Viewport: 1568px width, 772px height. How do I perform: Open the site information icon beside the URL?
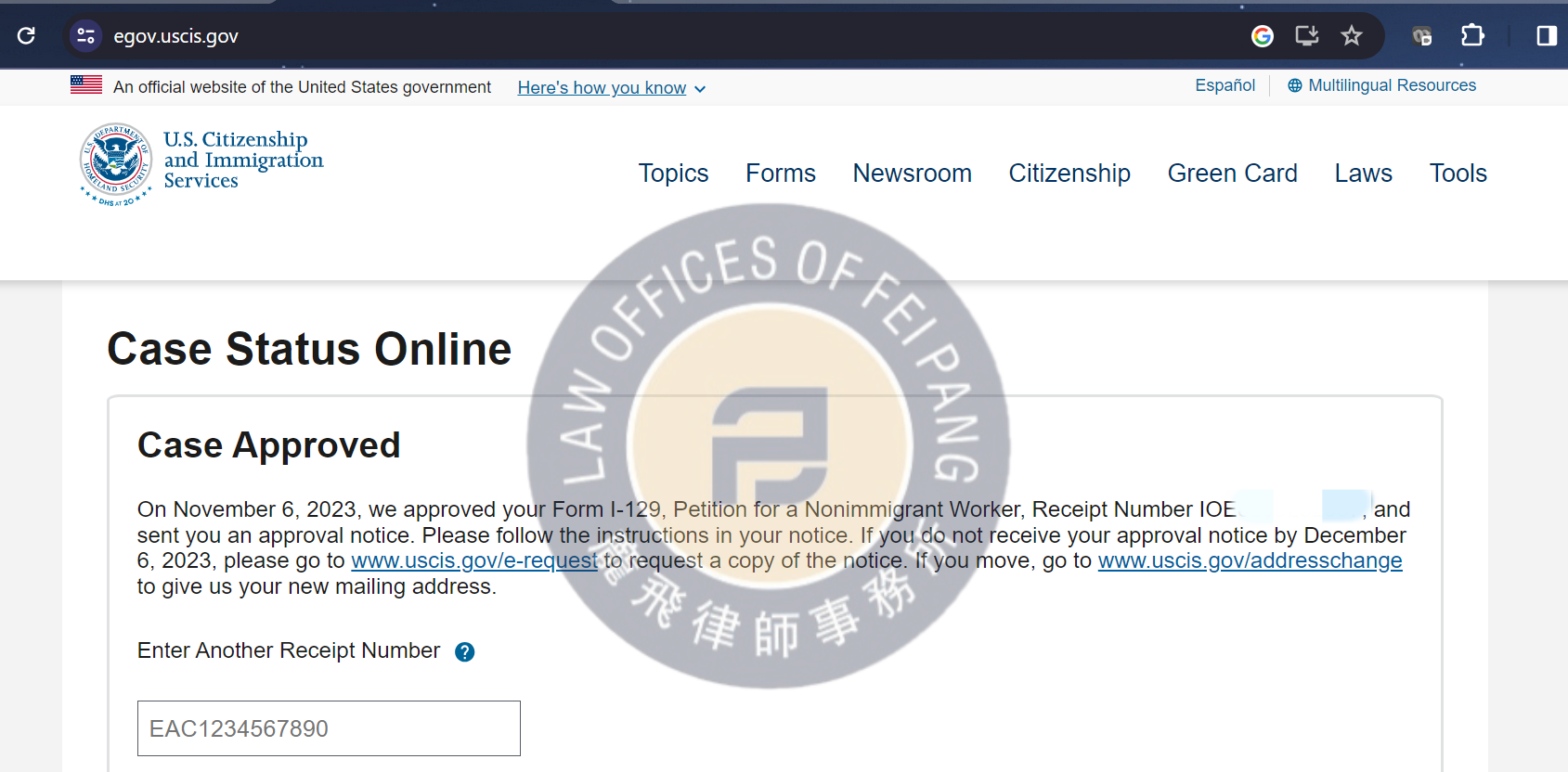click(x=85, y=36)
